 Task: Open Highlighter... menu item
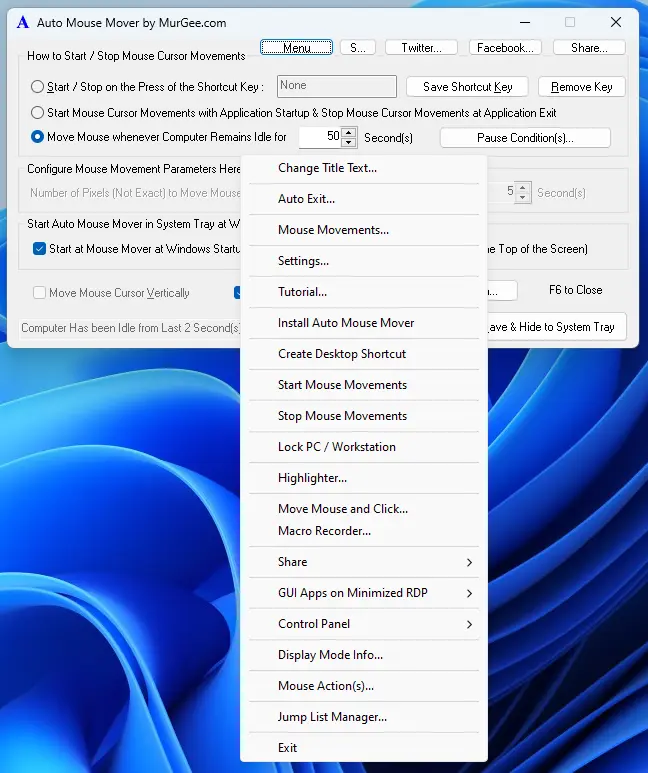364,478
